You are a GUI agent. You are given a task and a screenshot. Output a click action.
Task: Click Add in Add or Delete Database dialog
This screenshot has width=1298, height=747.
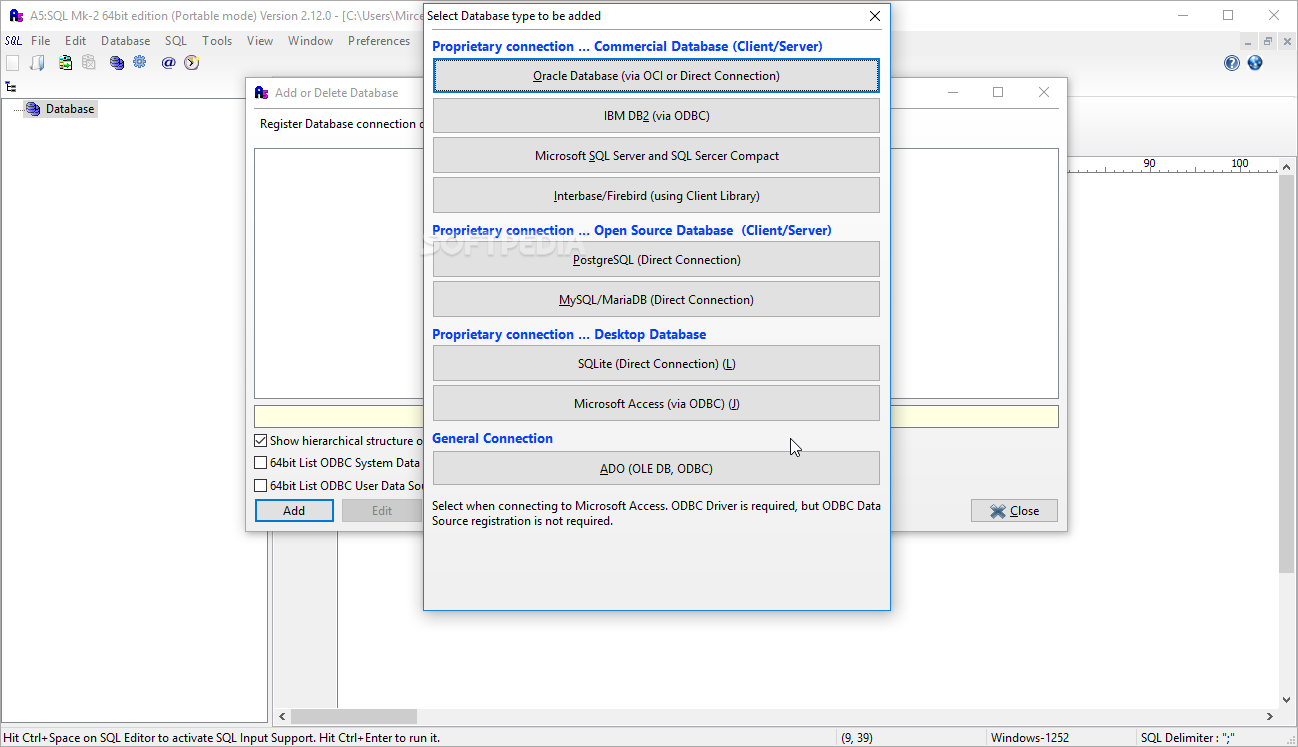click(x=294, y=511)
